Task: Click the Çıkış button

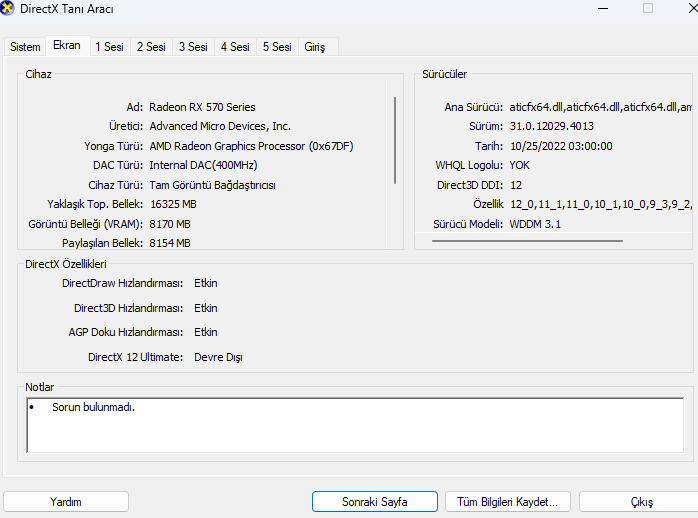Action: pos(641,502)
